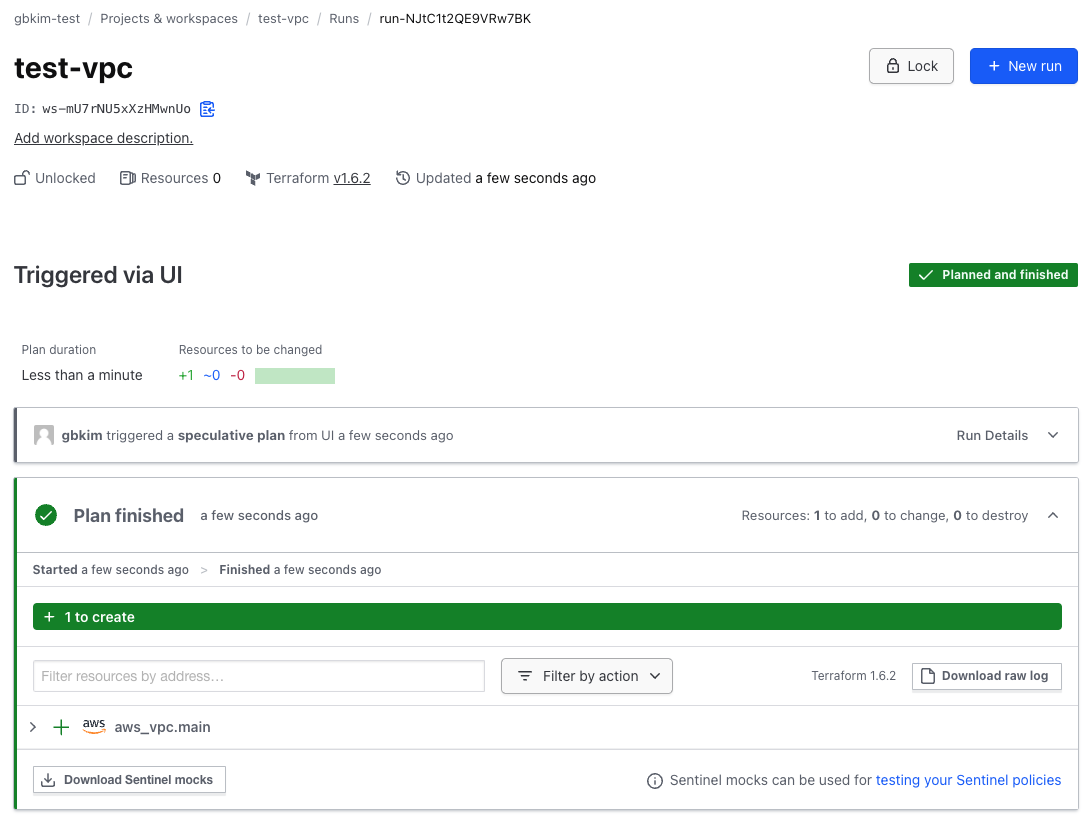Lock the workspace with Lock button
The width and height of the screenshot is (1090, 819).
(x=911, y=66)
